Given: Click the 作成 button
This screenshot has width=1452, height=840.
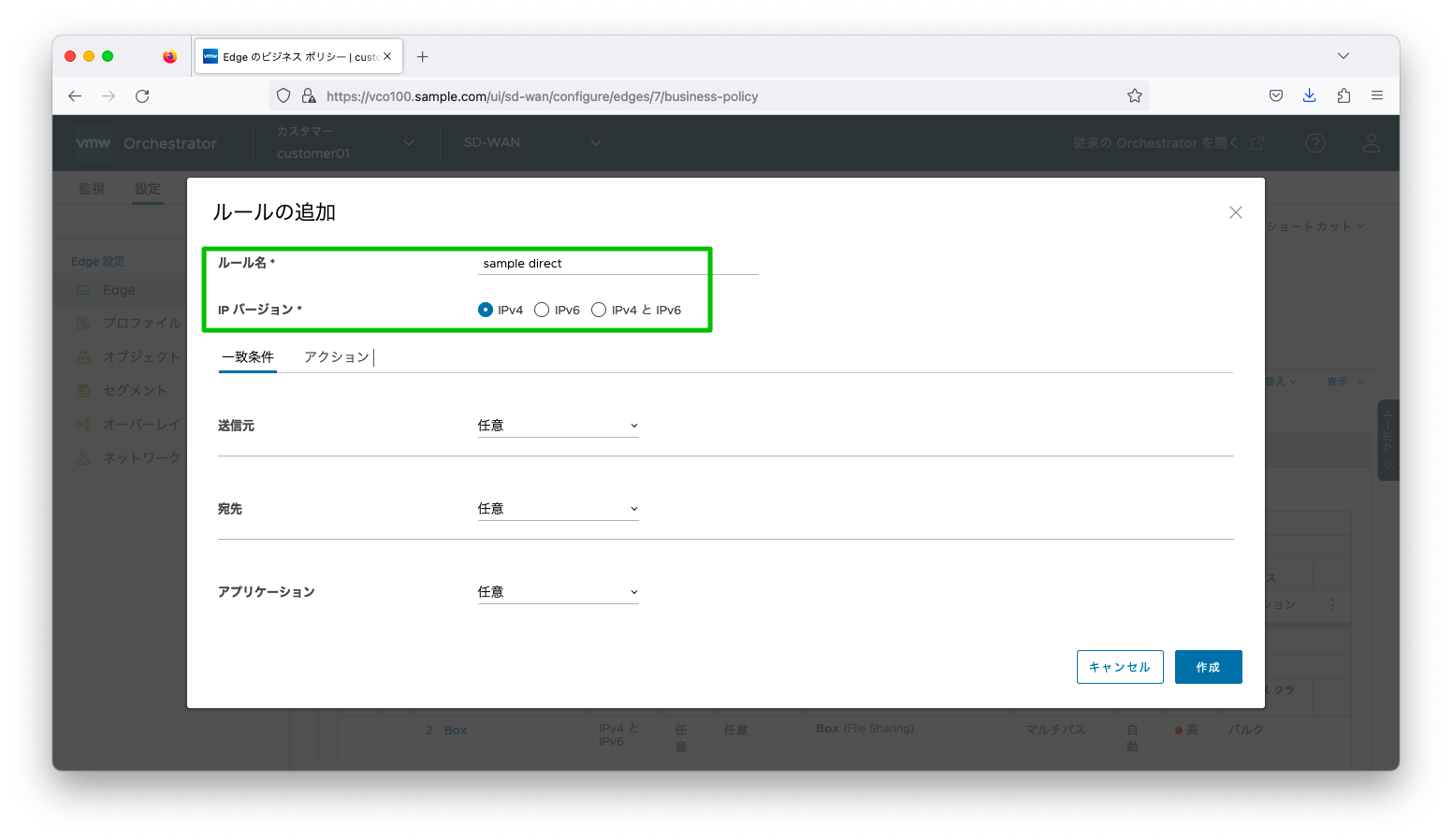Looking at the screenshot, I should point(1208,667).
